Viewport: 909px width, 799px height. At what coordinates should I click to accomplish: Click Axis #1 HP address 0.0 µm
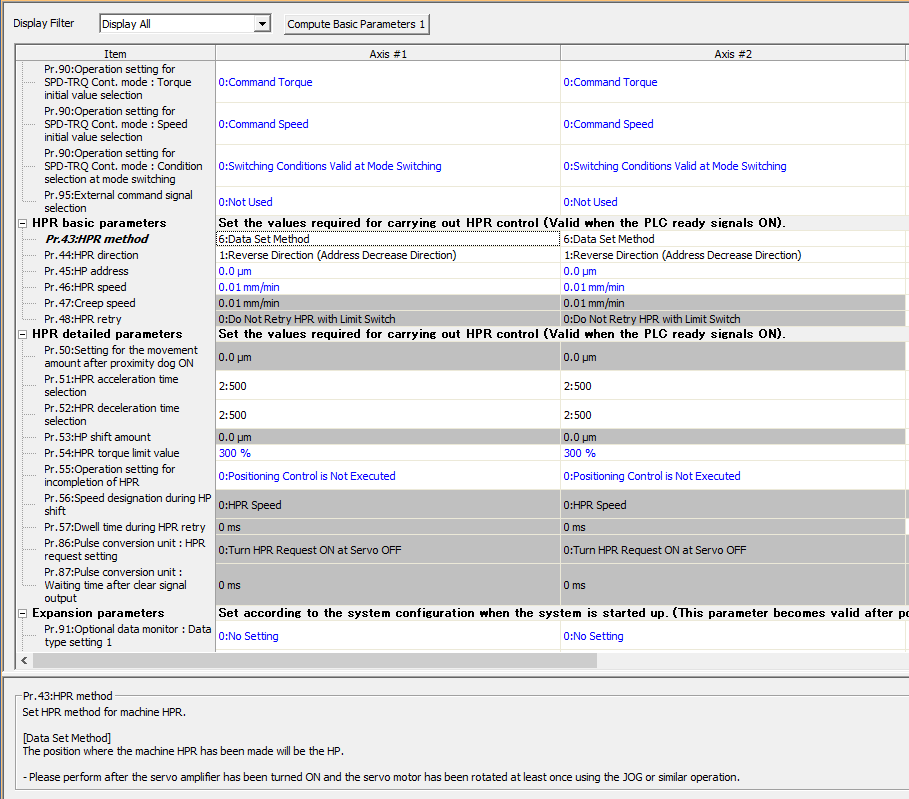point(388,271)
